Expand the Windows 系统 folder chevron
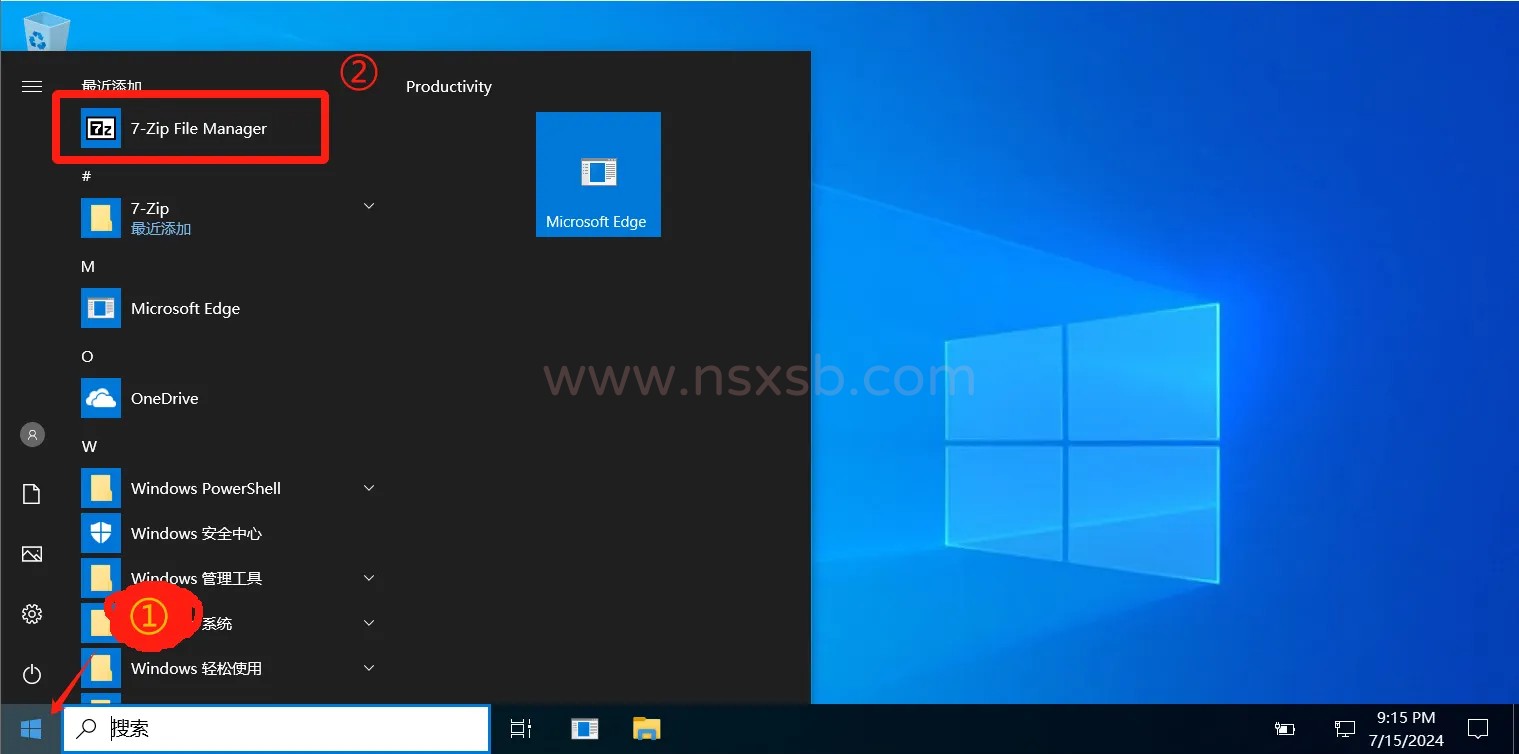 point(369,623)
